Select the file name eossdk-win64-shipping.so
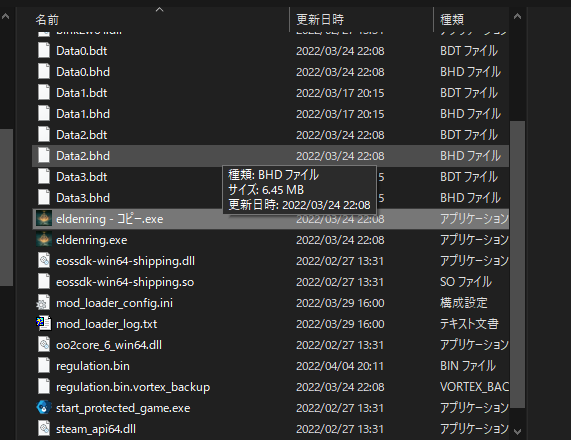Viewport: 571px width, 440px height. point(125,282)
